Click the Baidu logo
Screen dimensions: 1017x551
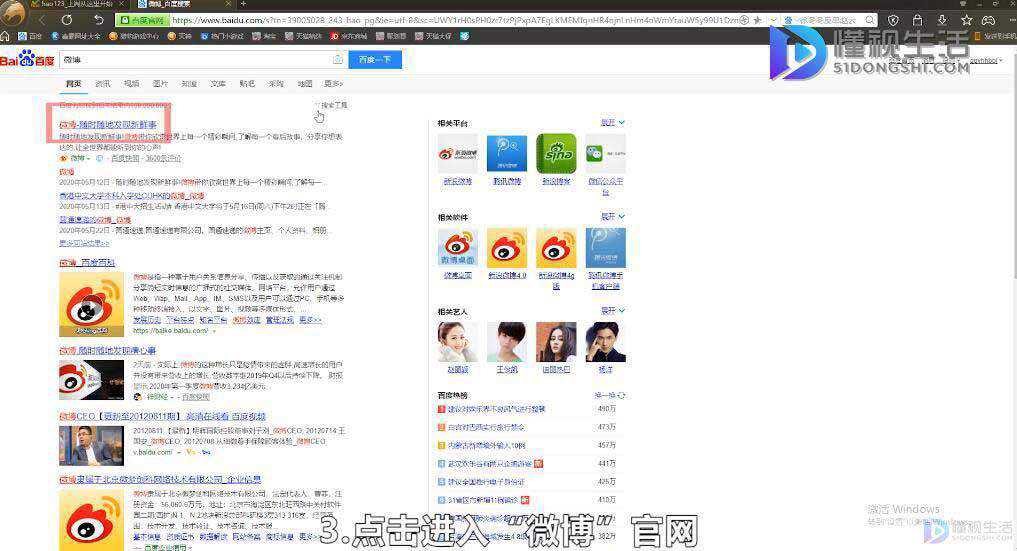click(x=27, y=60)
